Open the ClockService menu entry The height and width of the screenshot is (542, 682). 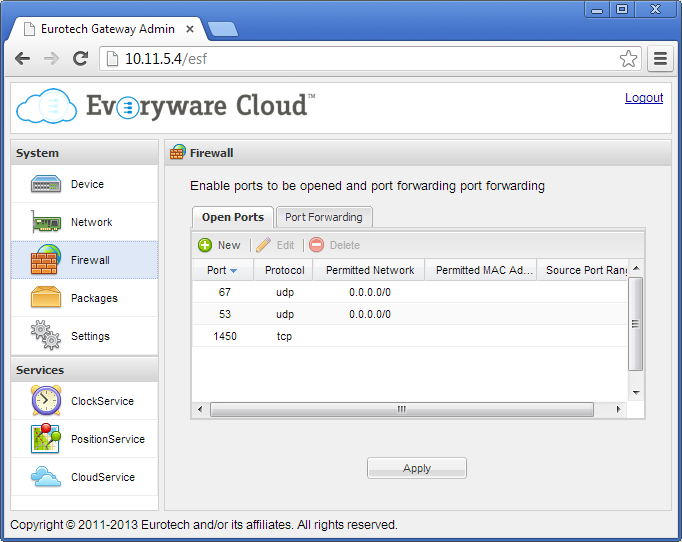(84, 401)
